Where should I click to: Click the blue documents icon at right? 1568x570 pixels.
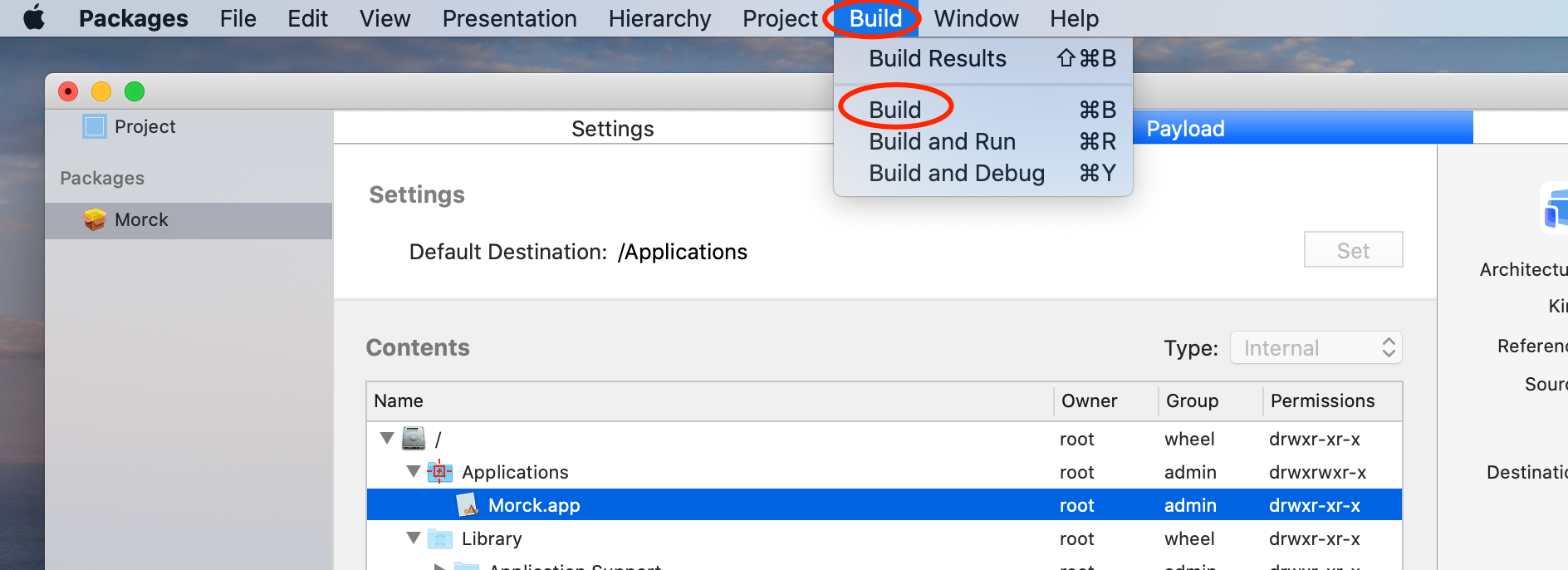[1555, 209]
